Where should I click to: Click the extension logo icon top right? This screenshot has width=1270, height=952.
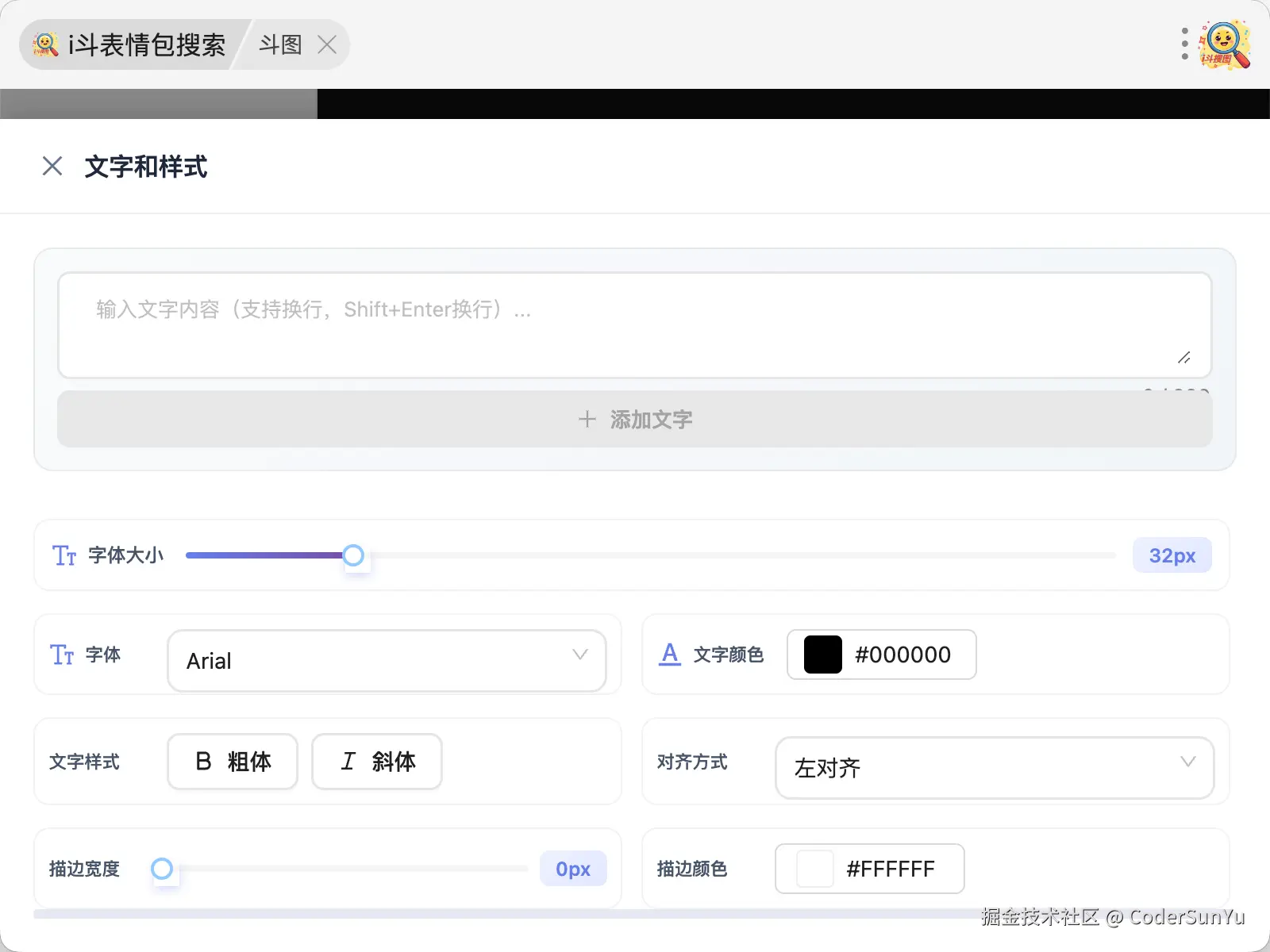tap(1224, 45)
